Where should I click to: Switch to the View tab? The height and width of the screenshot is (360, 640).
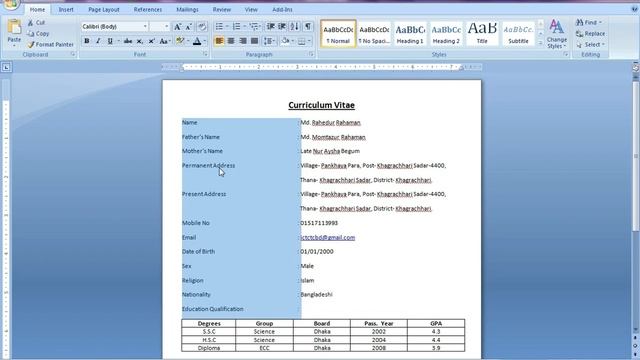coord(251,9)
